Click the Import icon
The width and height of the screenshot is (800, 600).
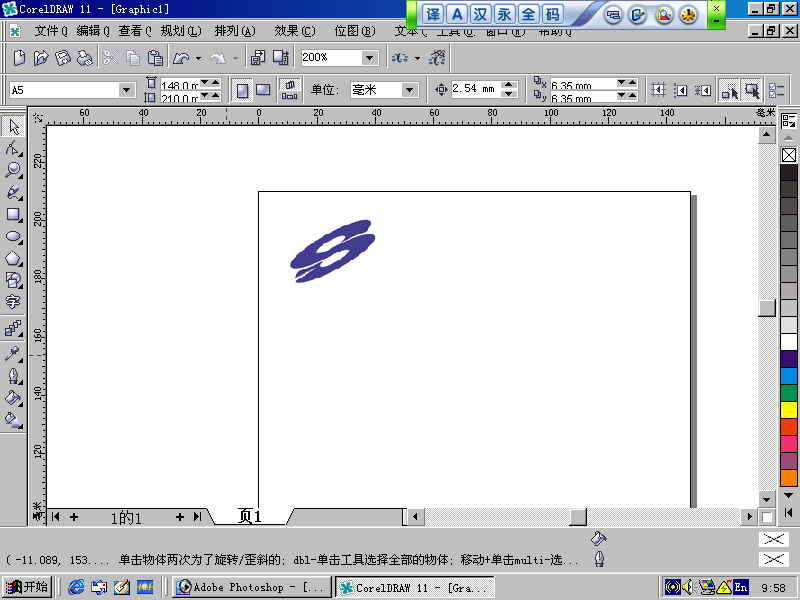pos(258,58)
